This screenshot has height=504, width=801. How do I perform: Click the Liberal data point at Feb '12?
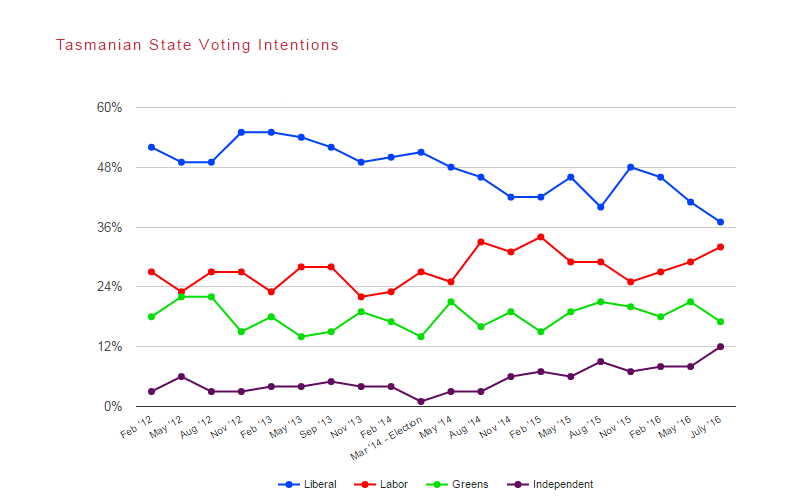click(151, 147)
